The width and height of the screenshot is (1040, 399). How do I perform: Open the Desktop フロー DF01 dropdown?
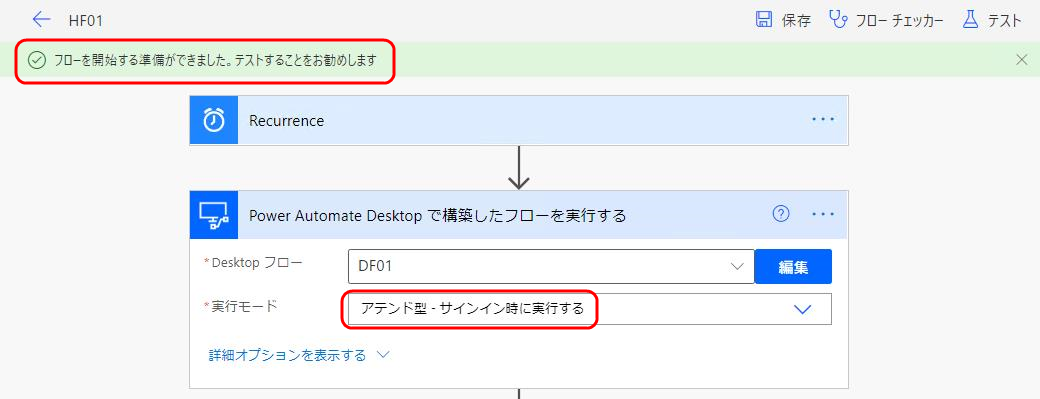tap(551, 266)
